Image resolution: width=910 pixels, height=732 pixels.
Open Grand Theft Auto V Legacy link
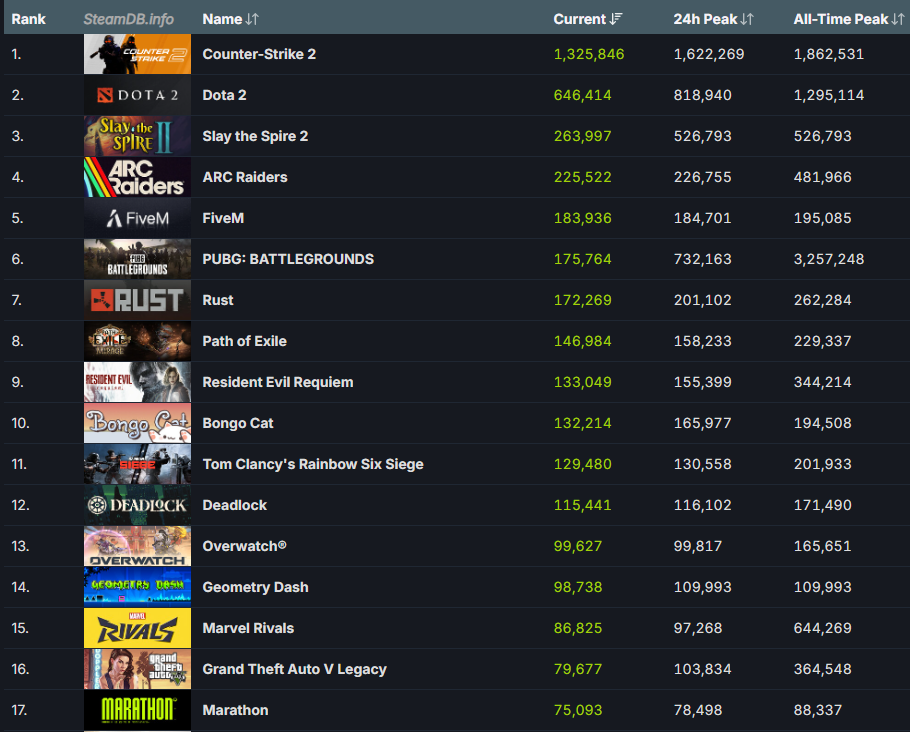[x=294, y=669]
